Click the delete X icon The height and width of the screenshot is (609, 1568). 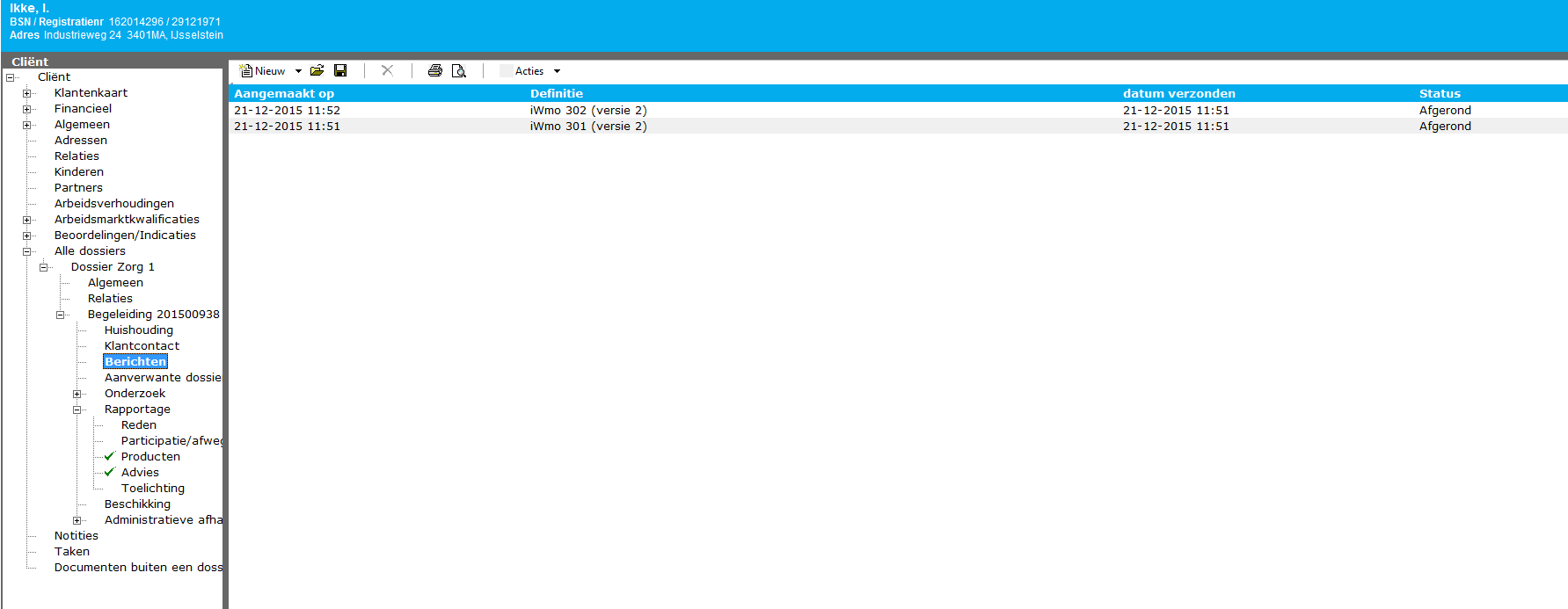(387, 71)
